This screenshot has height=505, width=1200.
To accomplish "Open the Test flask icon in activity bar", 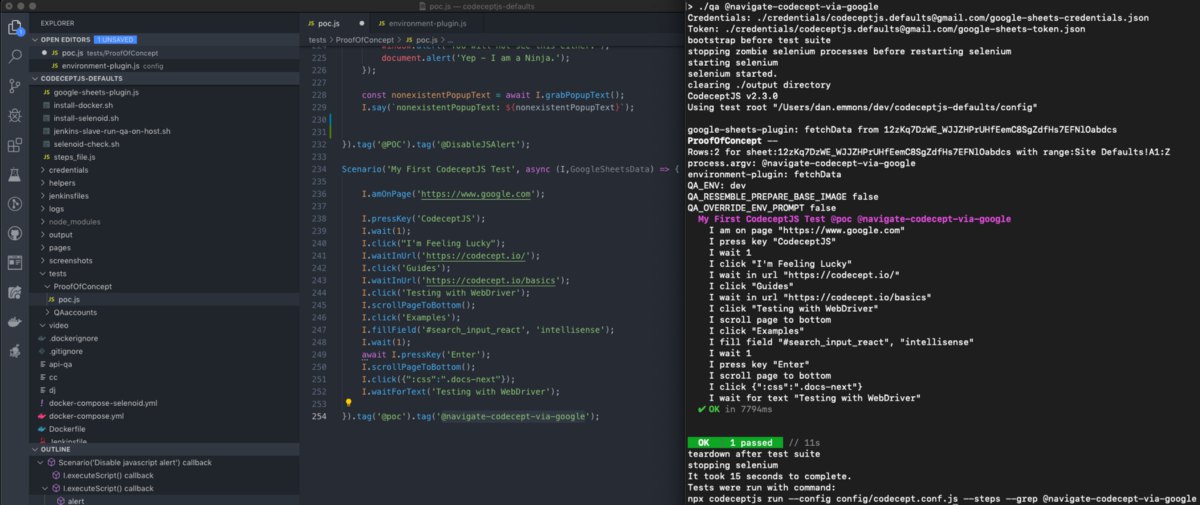I will point(14,175).
